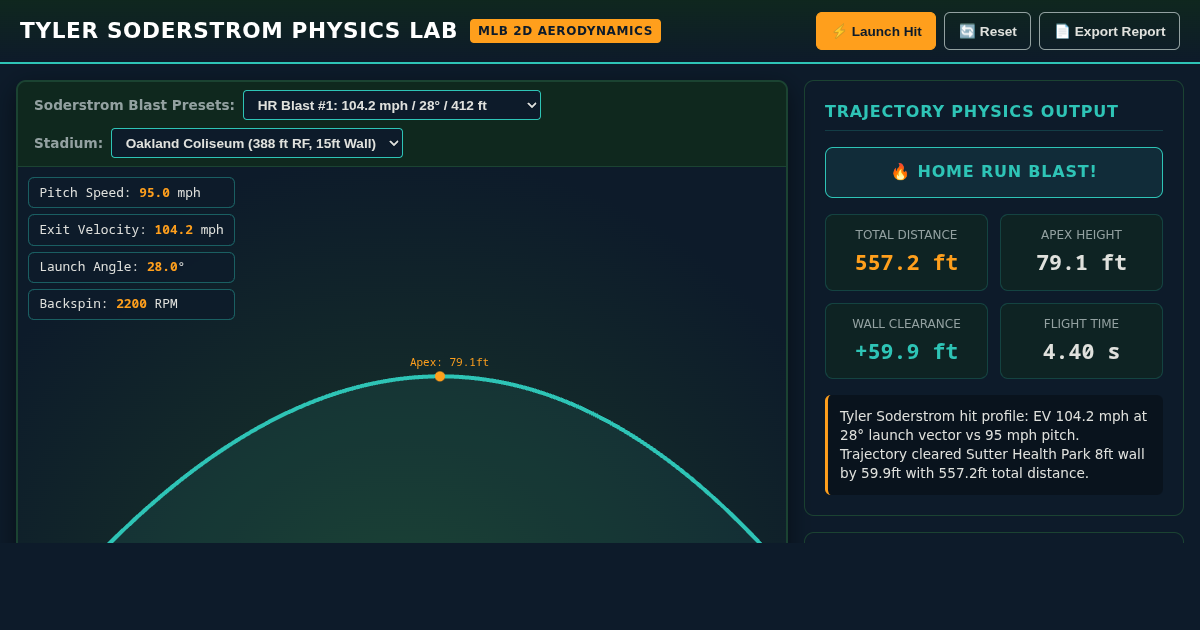The width and height of the screenshot is (1200, 630).
Task: Click the Tyler Soderstrom hit profile summary
Action: [994, 445]
